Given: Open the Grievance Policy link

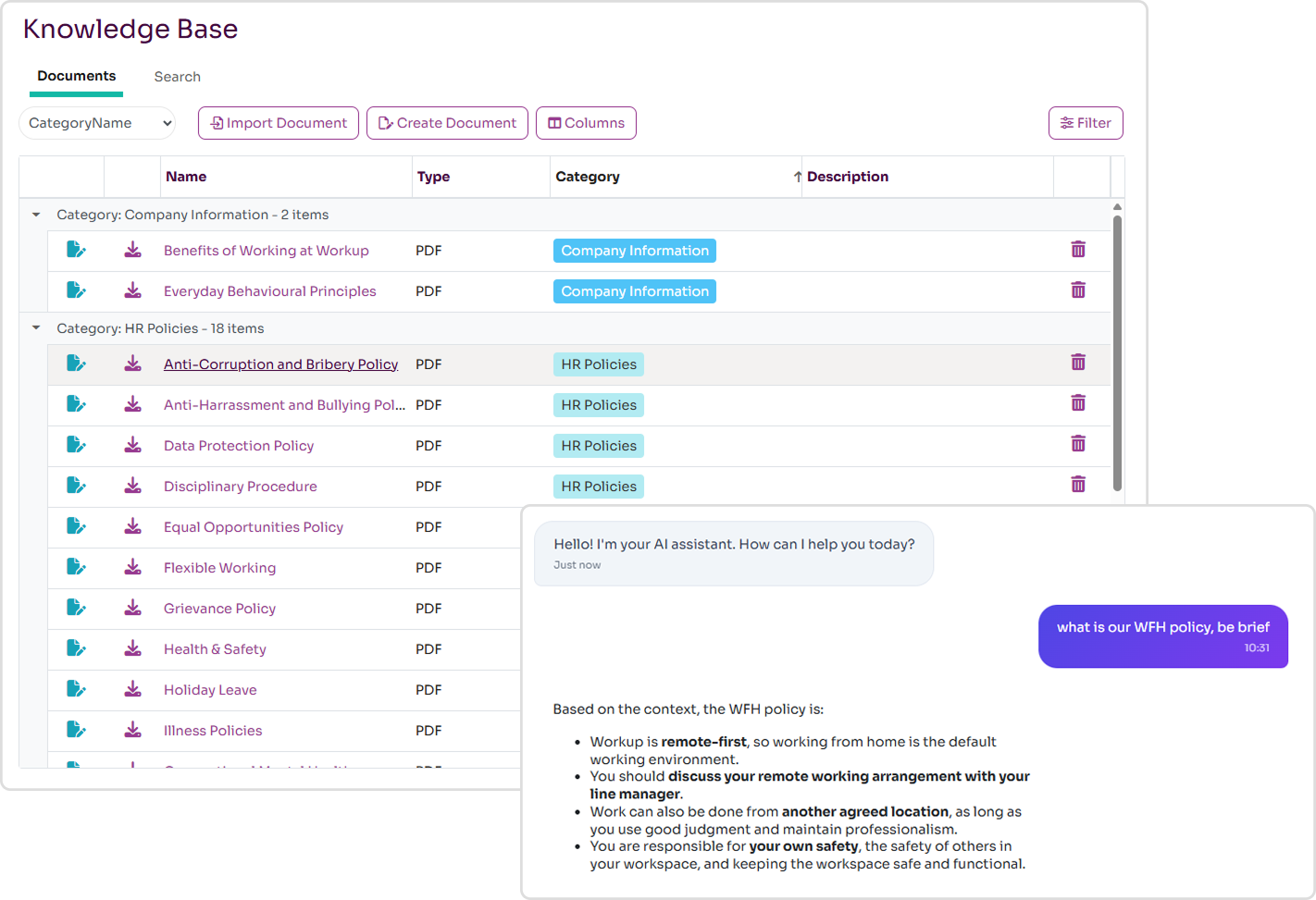Looking at the screenshot, I should tap(219, 609).
